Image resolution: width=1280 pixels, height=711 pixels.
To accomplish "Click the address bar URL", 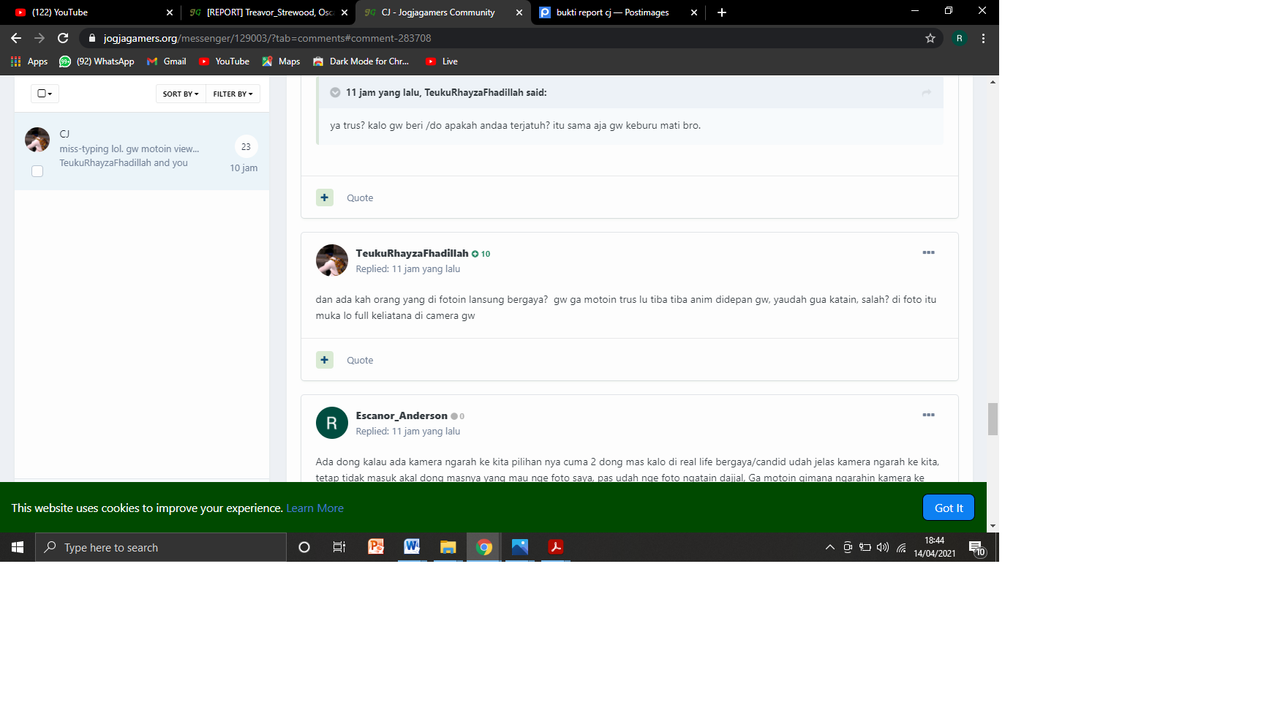I will point(267,38).
